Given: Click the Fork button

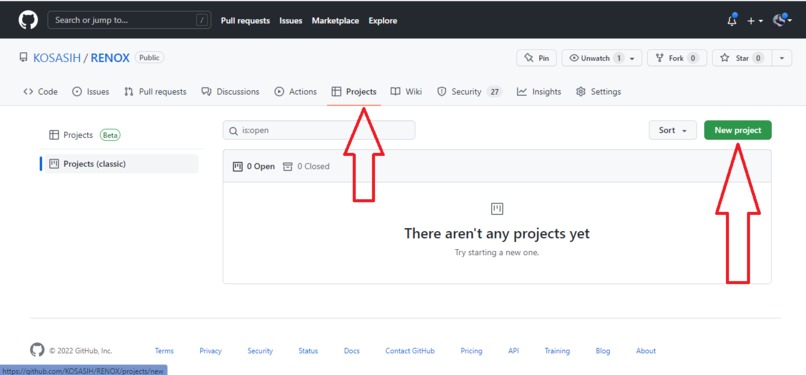Looking at the screenshot, I should pyautogui.click(x=677, y=58).
